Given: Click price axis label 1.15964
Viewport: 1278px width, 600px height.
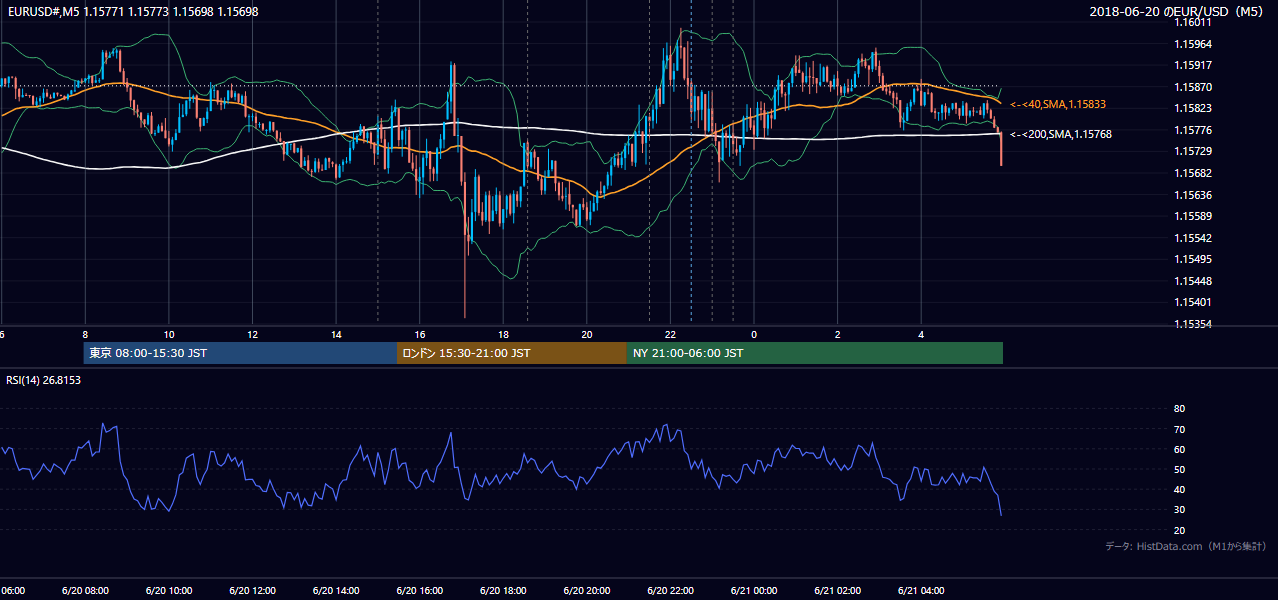Looking at the screenshot, I should (x=1193, y=44).
